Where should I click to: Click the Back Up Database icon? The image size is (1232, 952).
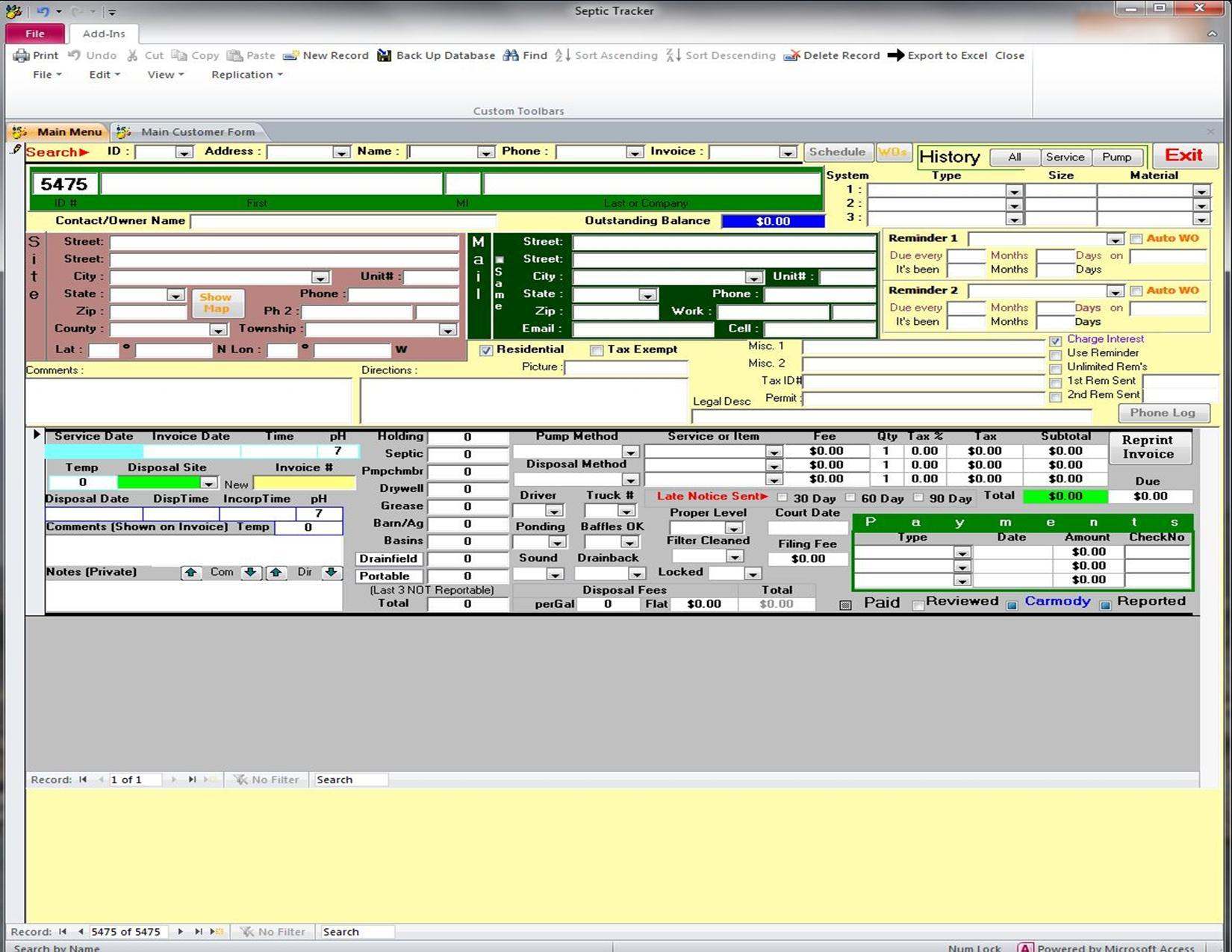(x=384, y=55)
